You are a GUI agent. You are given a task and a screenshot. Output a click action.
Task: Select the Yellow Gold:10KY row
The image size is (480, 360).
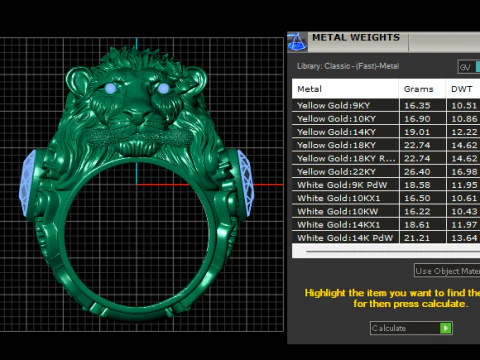tap(386, 119)
